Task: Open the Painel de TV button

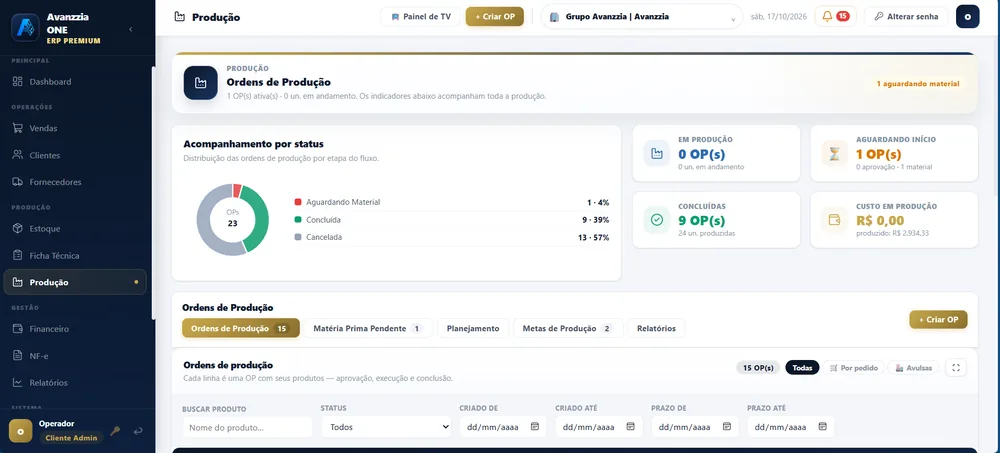Action: tap(421, 17)
